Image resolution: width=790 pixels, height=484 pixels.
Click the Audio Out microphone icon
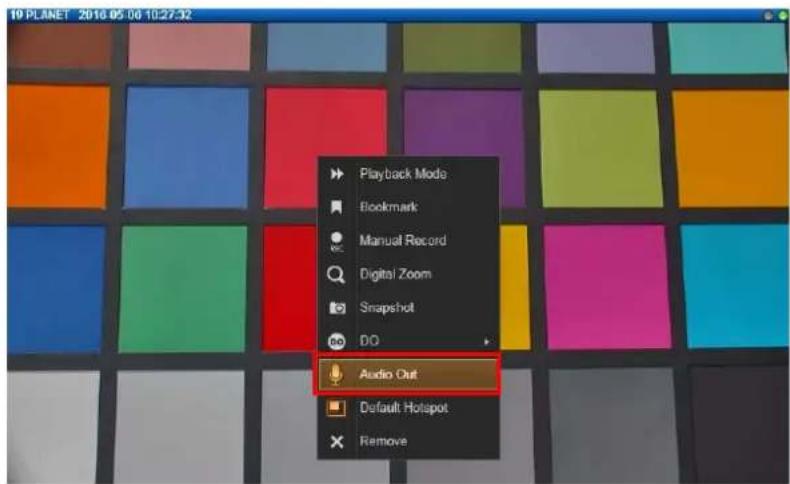point(336,375)
